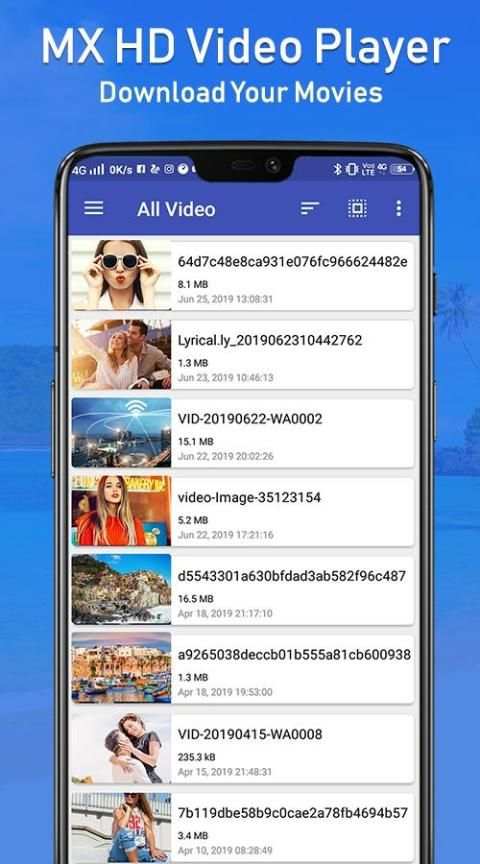480x864 pixels.
Task: Select video VID-20190622-WA0002
Action: point(250,419)
